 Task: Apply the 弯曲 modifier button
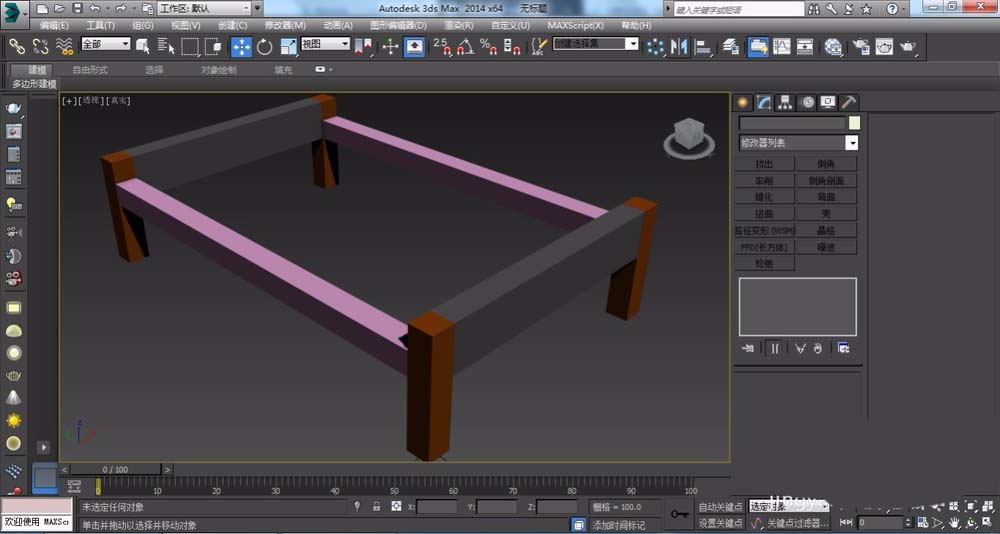[x=826, y=197]
